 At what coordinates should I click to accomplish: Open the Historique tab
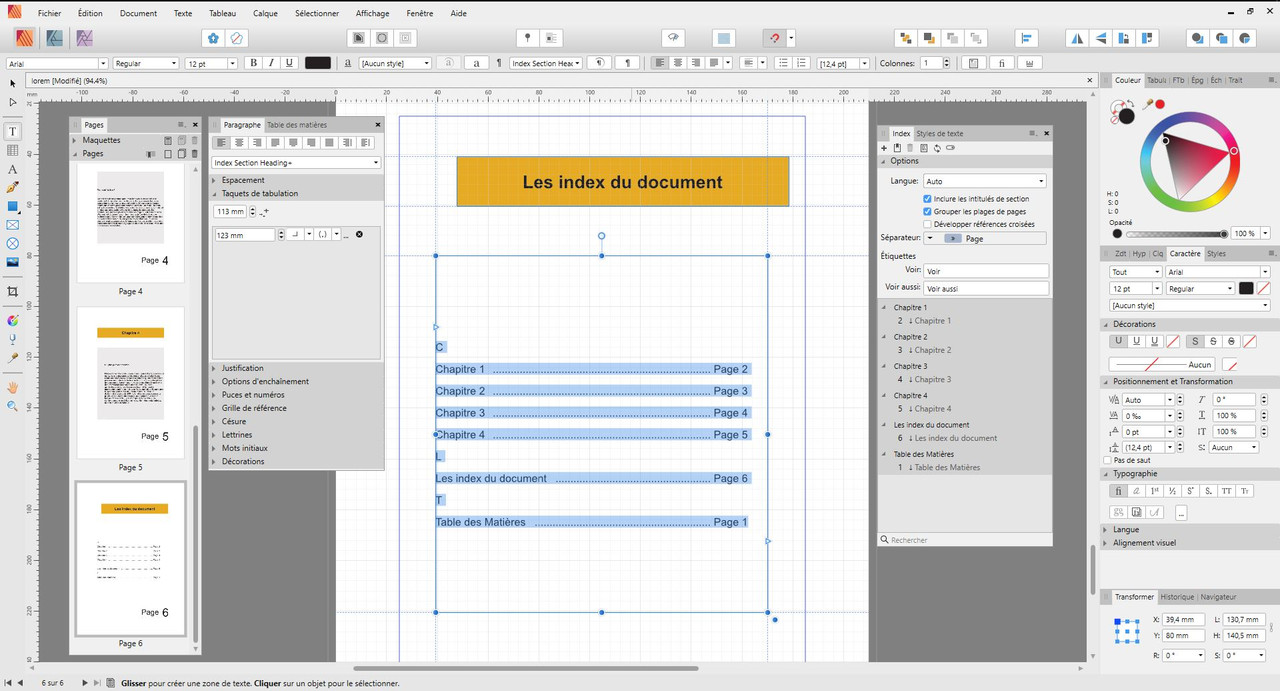pyautogui.click(x=1177, y=597)
